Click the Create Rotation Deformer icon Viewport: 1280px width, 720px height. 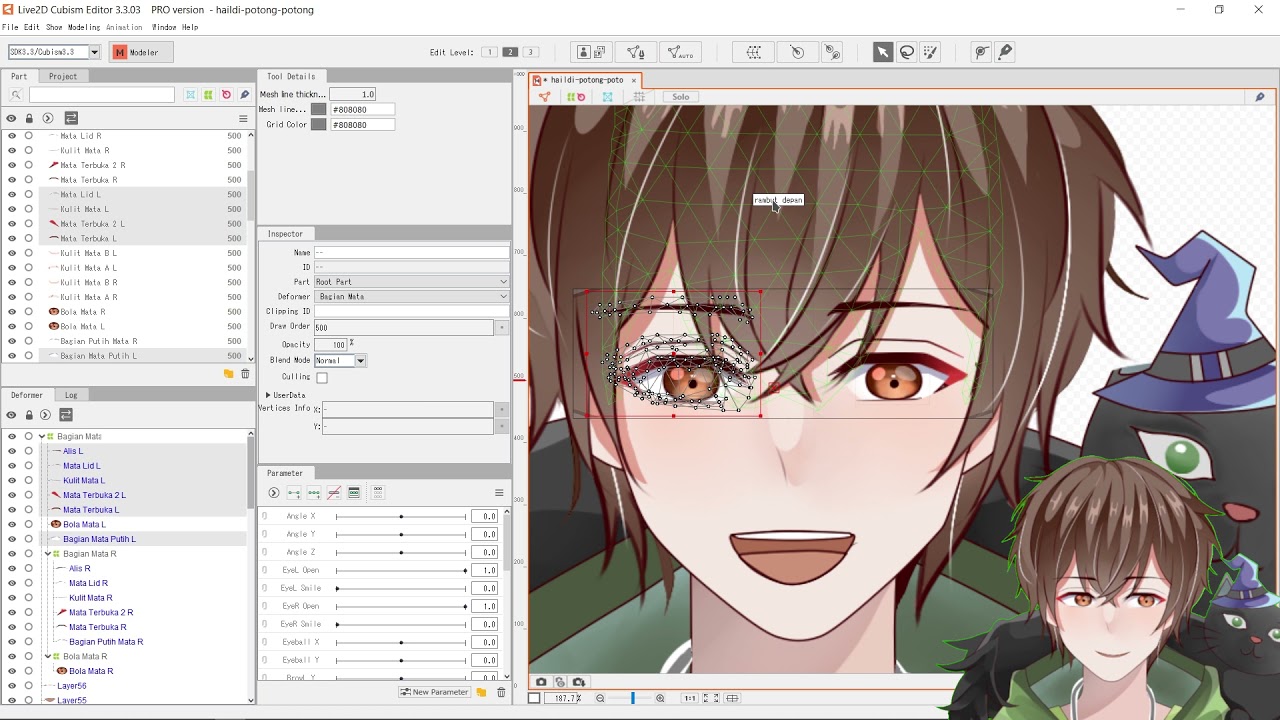(x=797, y=52)
